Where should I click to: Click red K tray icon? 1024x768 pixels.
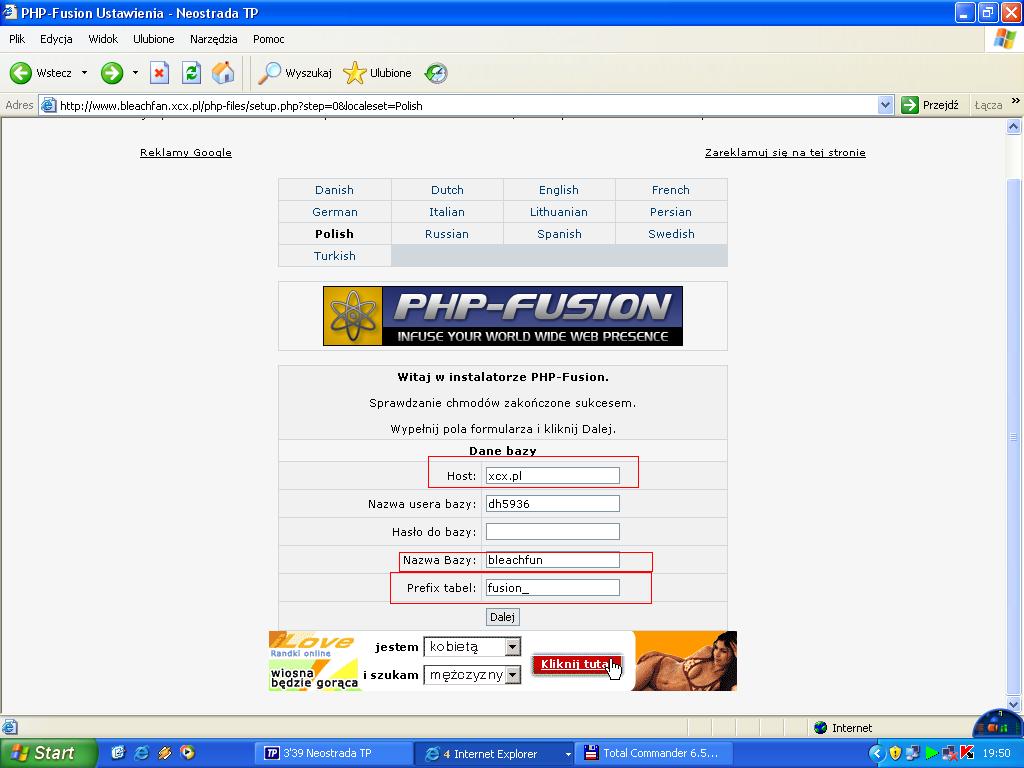[967, 753]
